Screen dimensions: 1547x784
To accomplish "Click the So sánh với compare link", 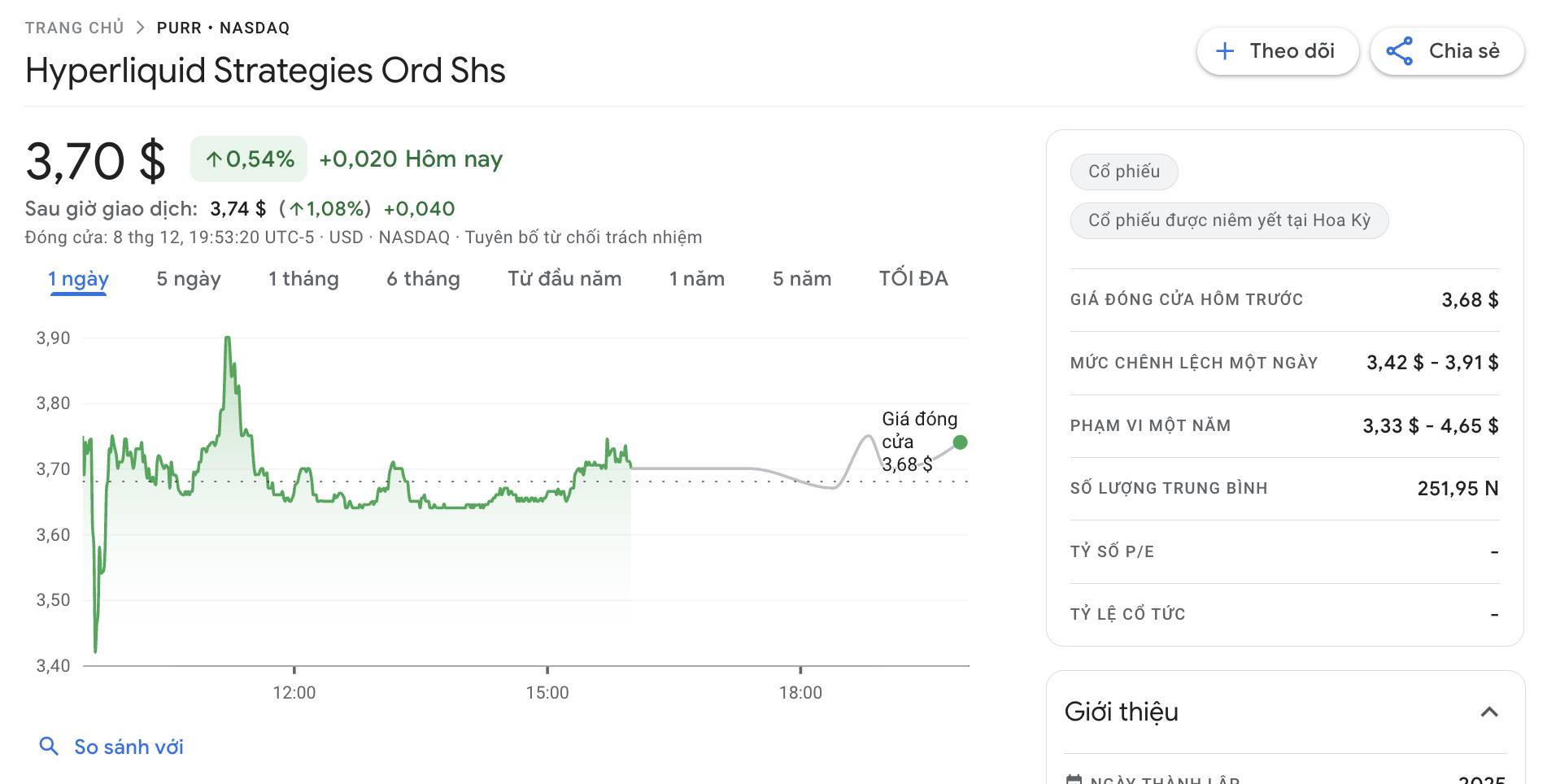I will point(129,747).
